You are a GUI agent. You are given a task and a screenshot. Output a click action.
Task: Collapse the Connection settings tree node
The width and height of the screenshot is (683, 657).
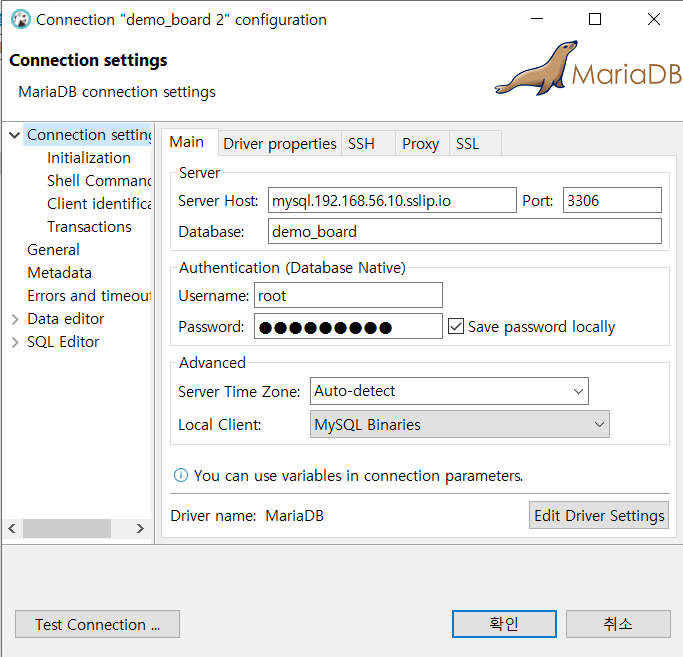click(14, 135)
